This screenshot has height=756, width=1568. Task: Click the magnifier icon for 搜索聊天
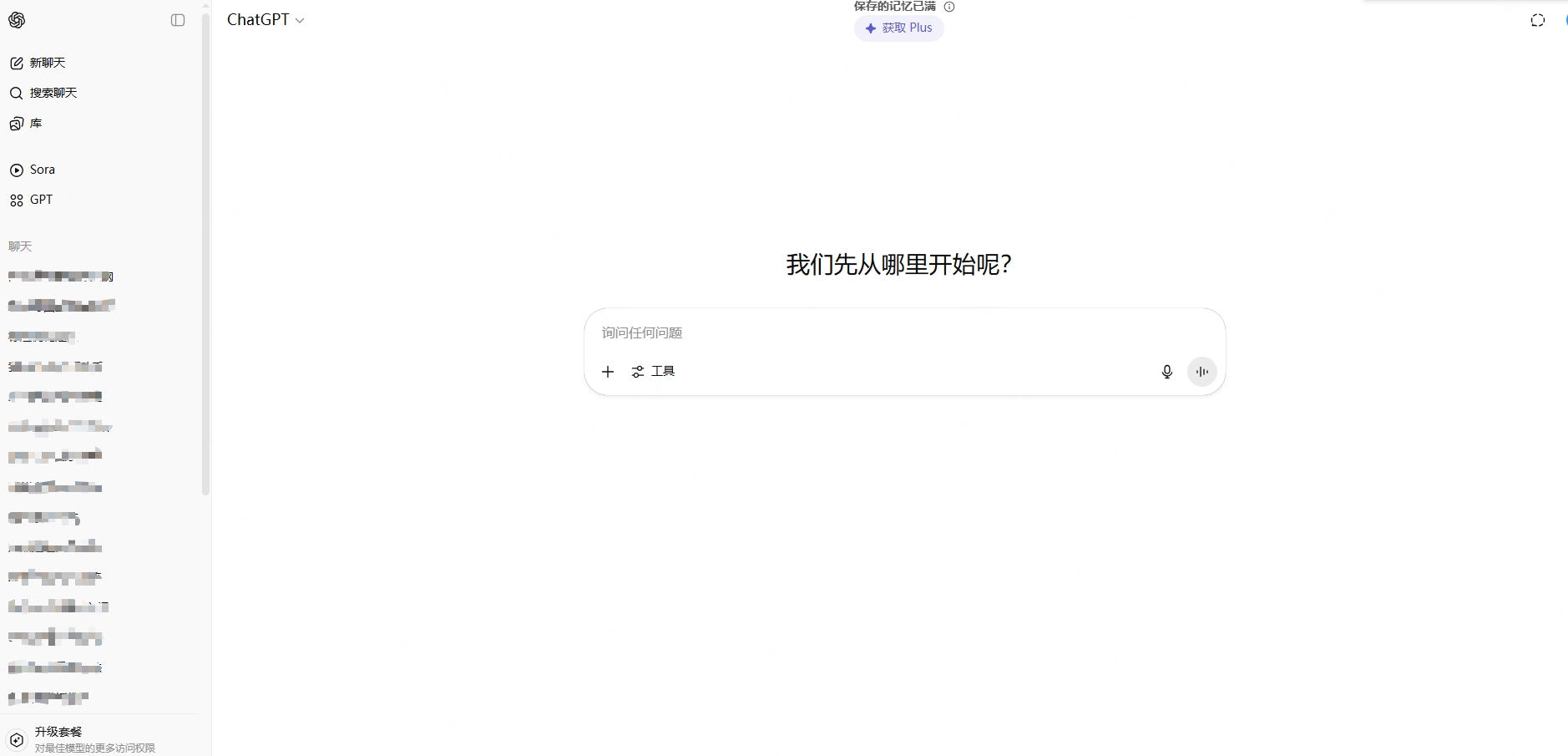17,94
